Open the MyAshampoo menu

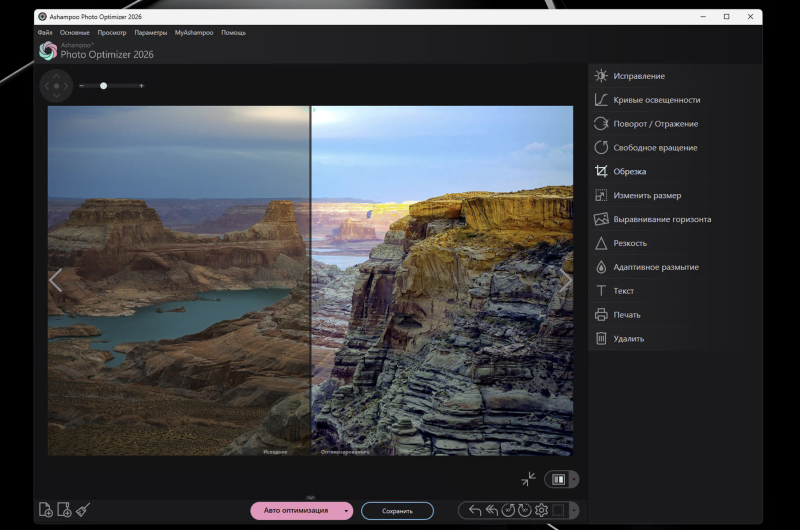(194, 33)
